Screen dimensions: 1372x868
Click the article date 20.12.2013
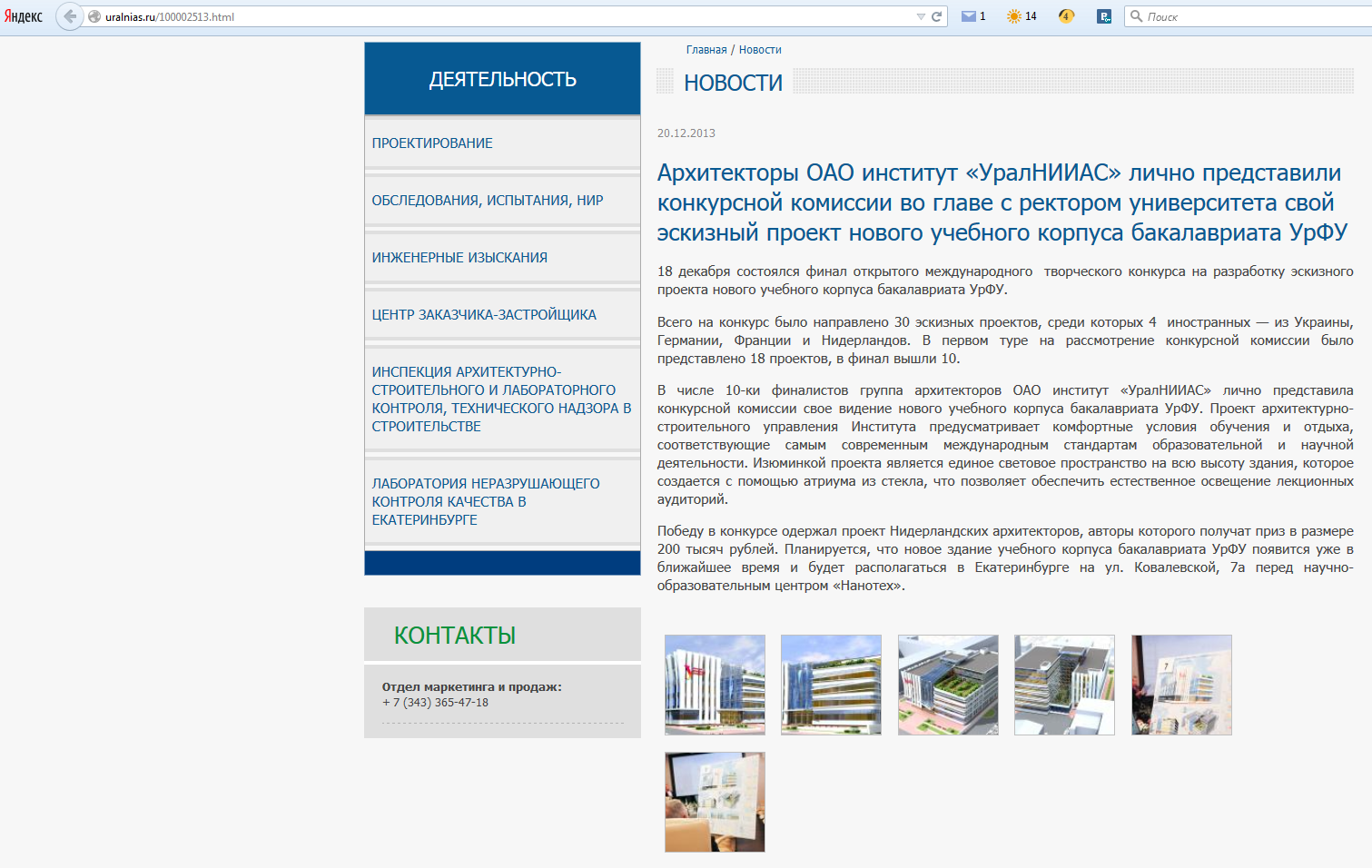click(686, 133)
